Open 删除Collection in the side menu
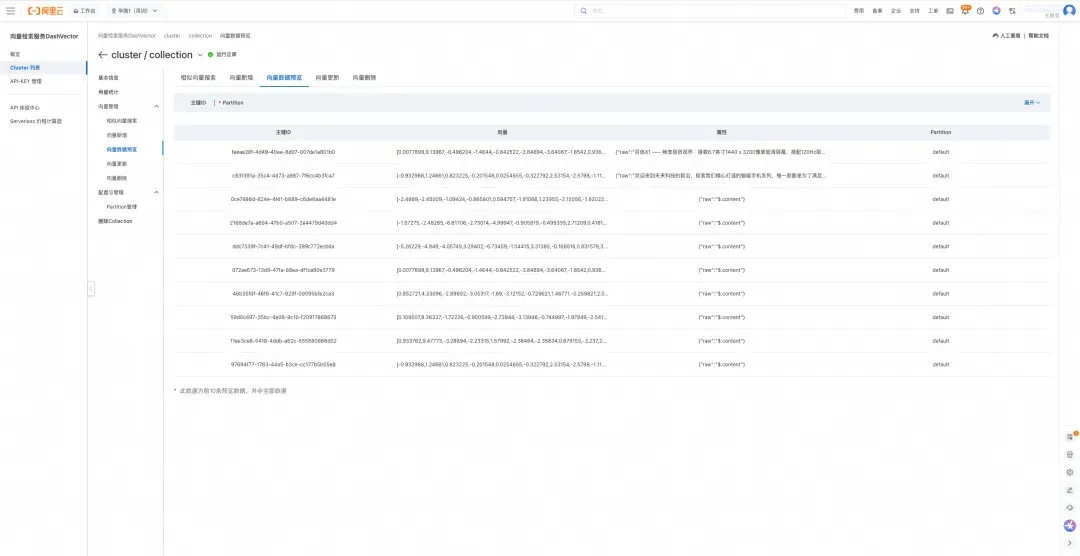The width and height of the screenshot is (1080, 556). [115, 221]
